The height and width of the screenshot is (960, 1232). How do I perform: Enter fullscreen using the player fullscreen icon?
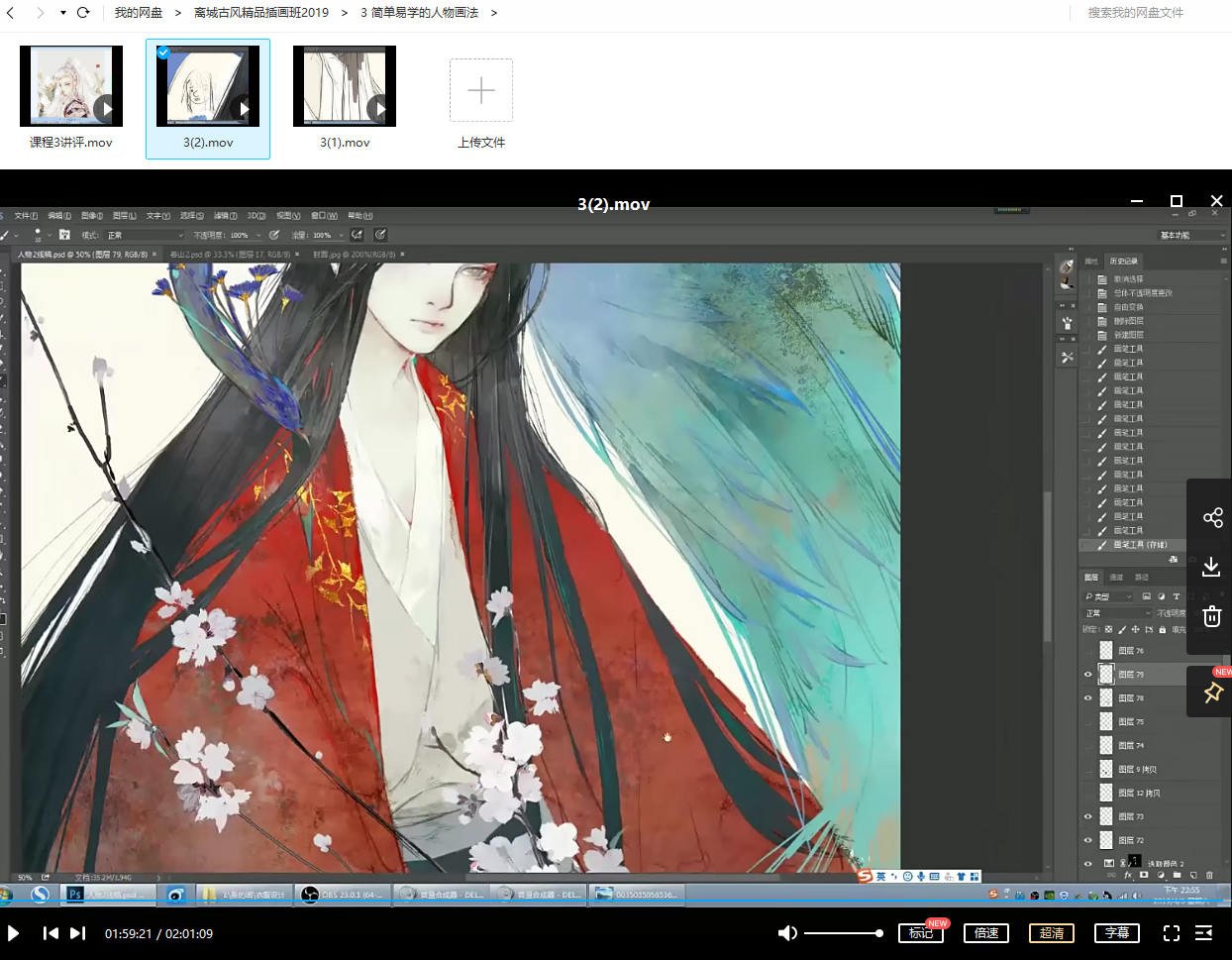coord(1172,932)
